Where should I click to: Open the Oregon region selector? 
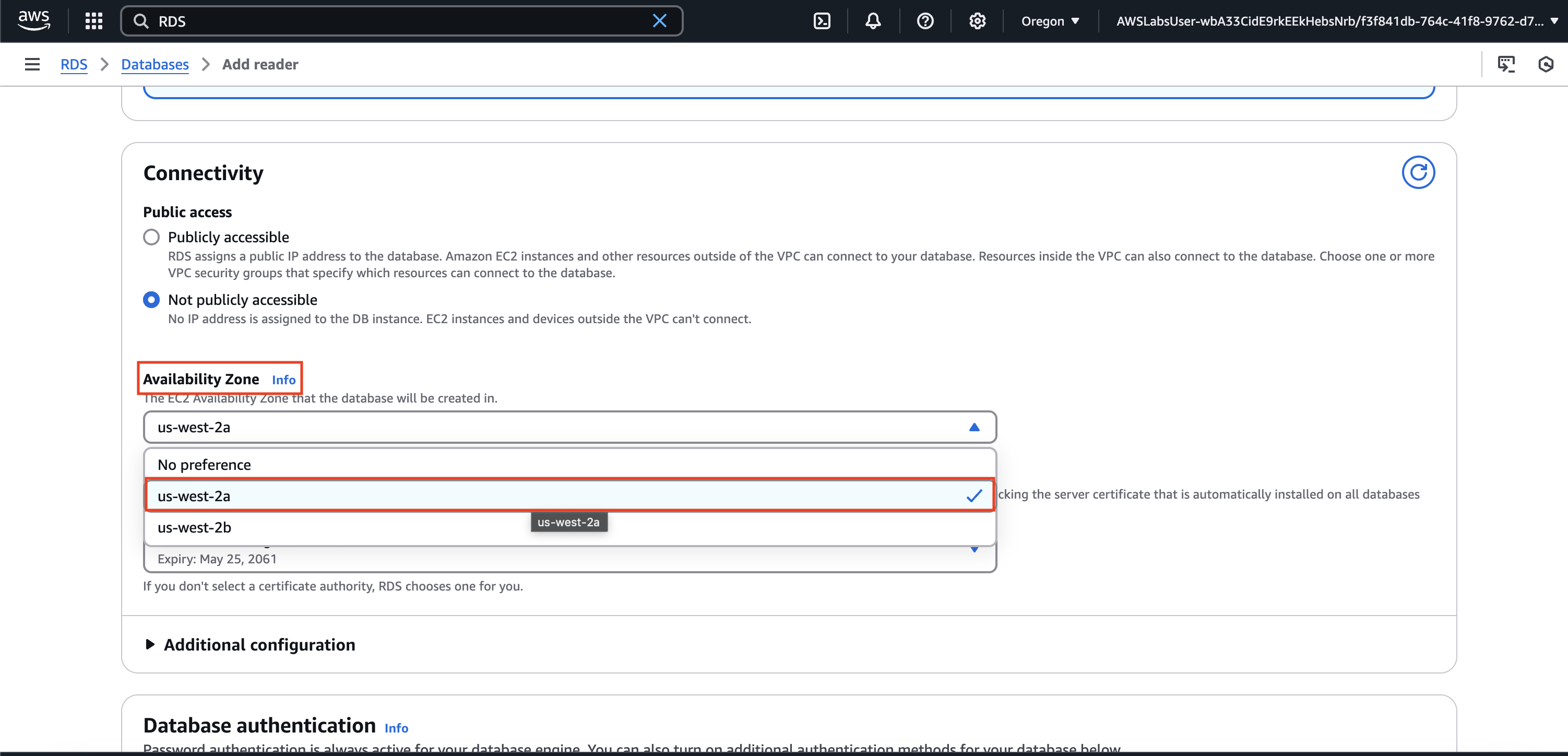coord(1050,21)
